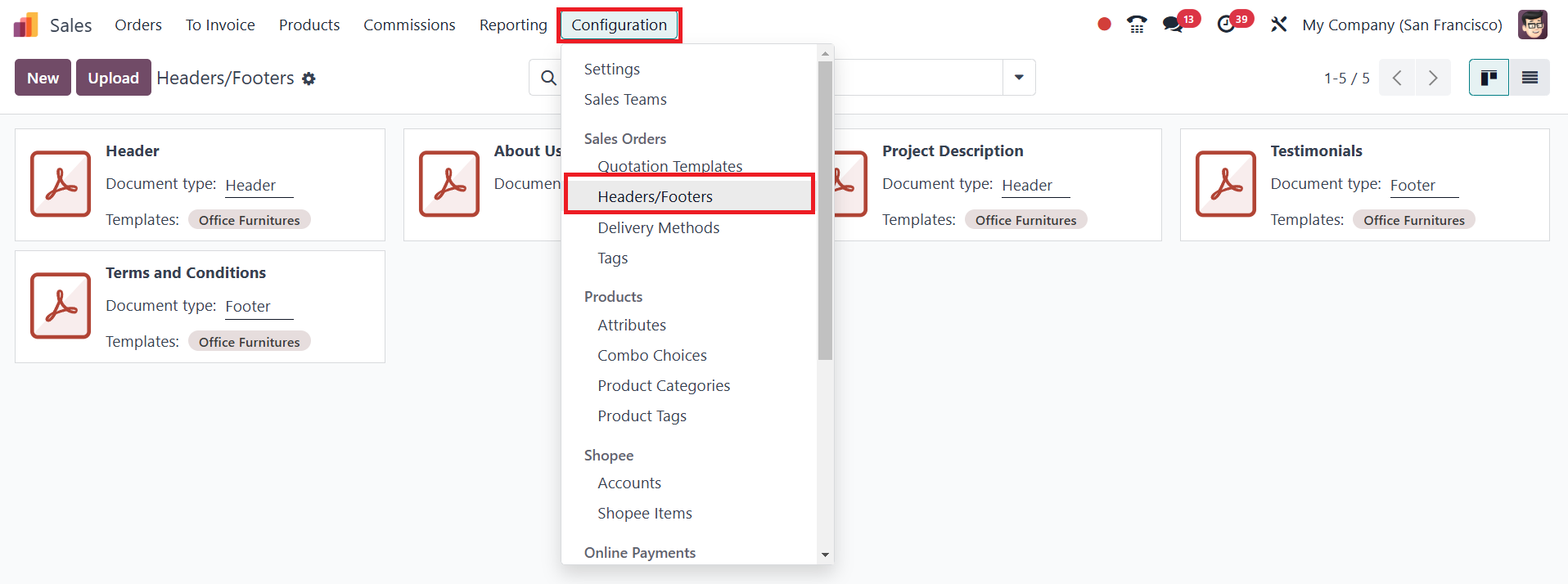This screenshot has height=584, width=1568.
Task: Open the Sales app home icon
Action: pos(26,25)
